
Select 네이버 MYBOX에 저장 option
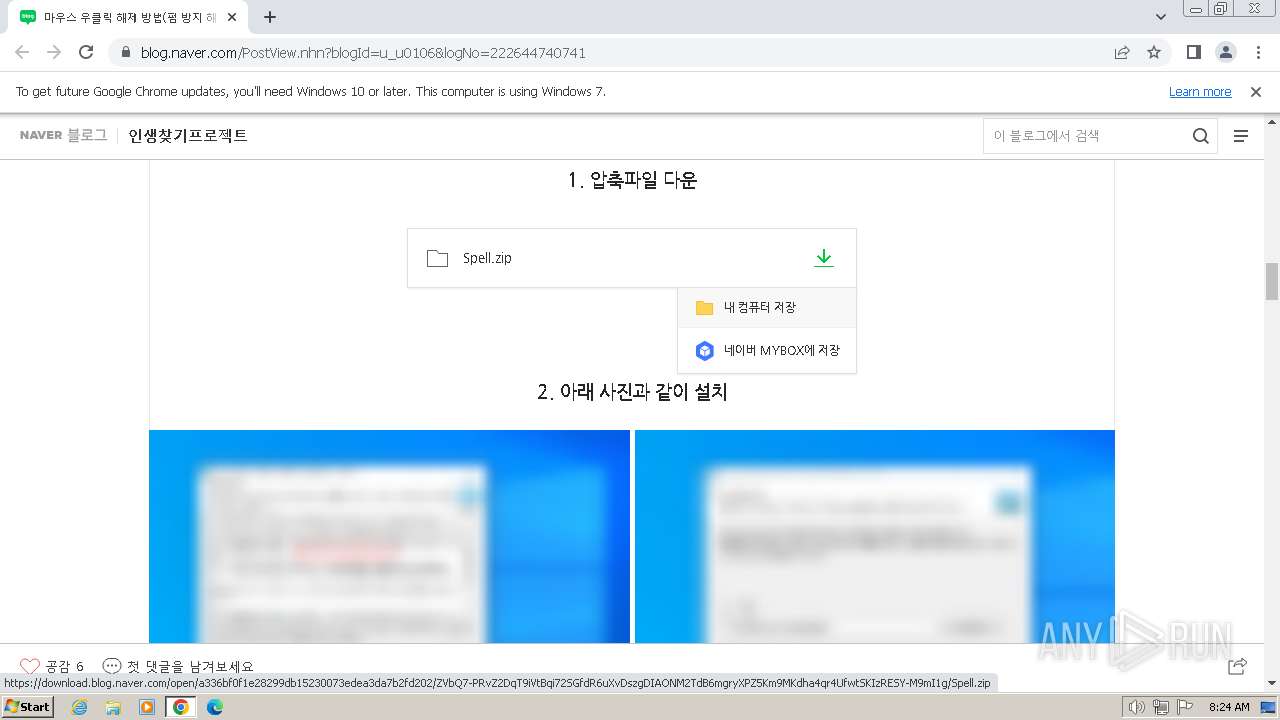click(x=767, y=350)
